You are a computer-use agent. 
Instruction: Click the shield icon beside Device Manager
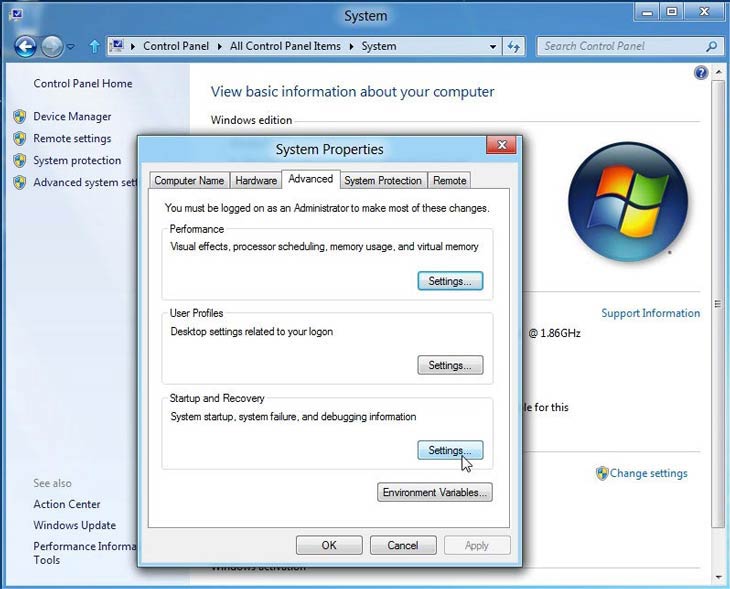(x=20, y=116)
